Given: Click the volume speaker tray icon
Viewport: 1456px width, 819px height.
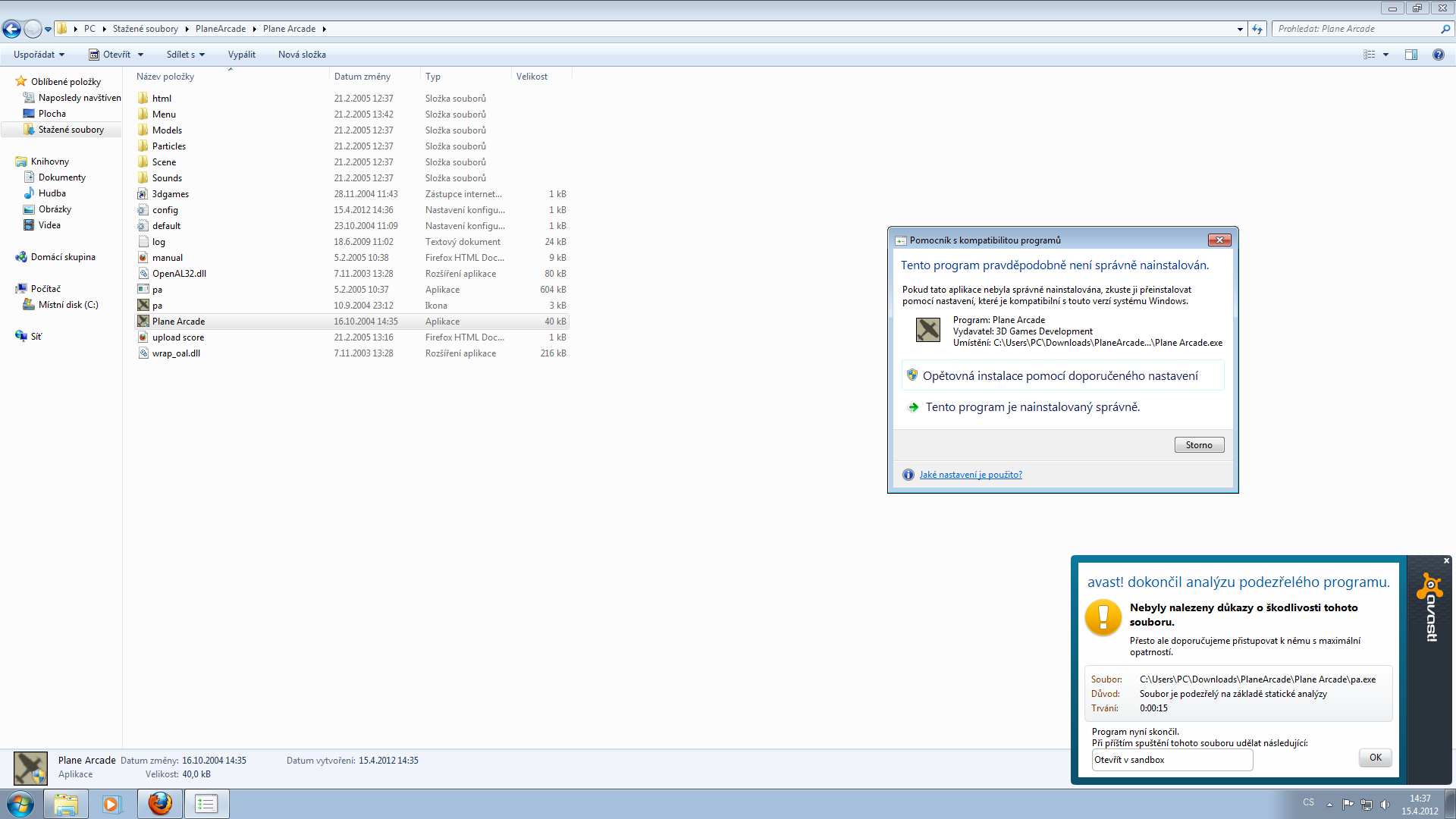Looking at the screenshot, I should pos(1385,804).
